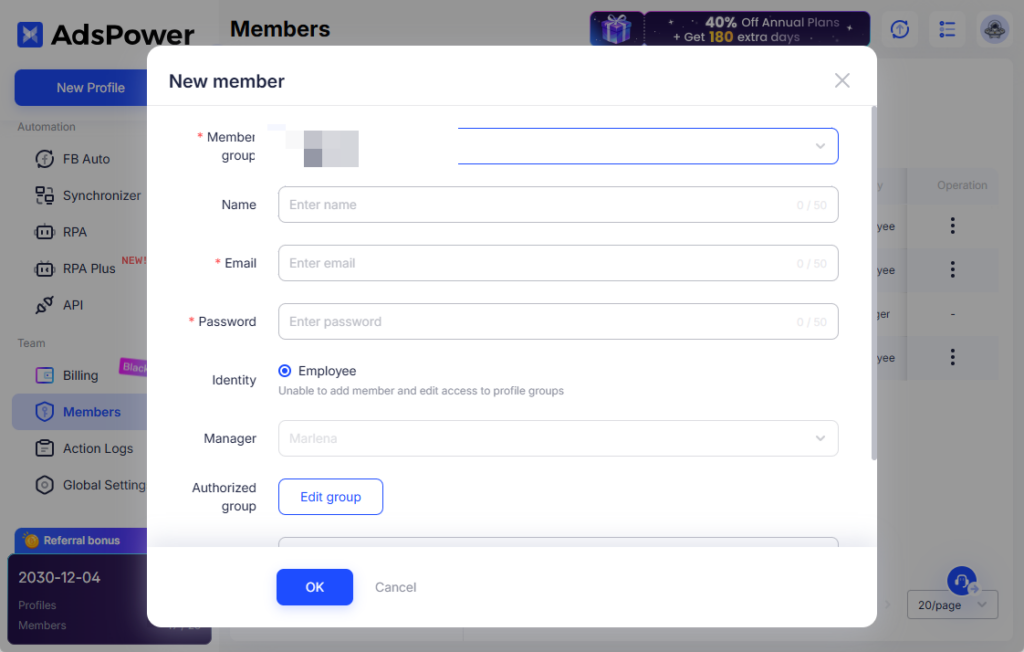Open Action Logs clipboard icon

coord(45,448)
